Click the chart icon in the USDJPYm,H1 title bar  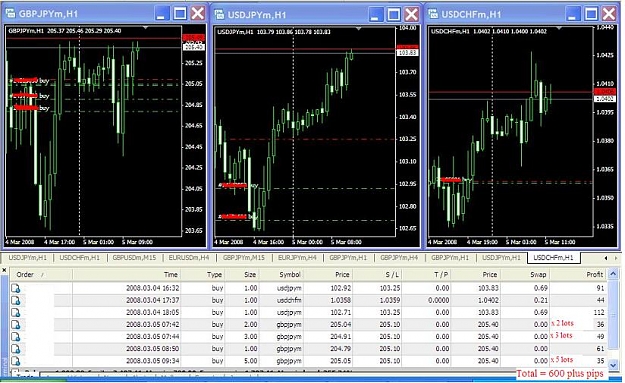tap(219, 15)
